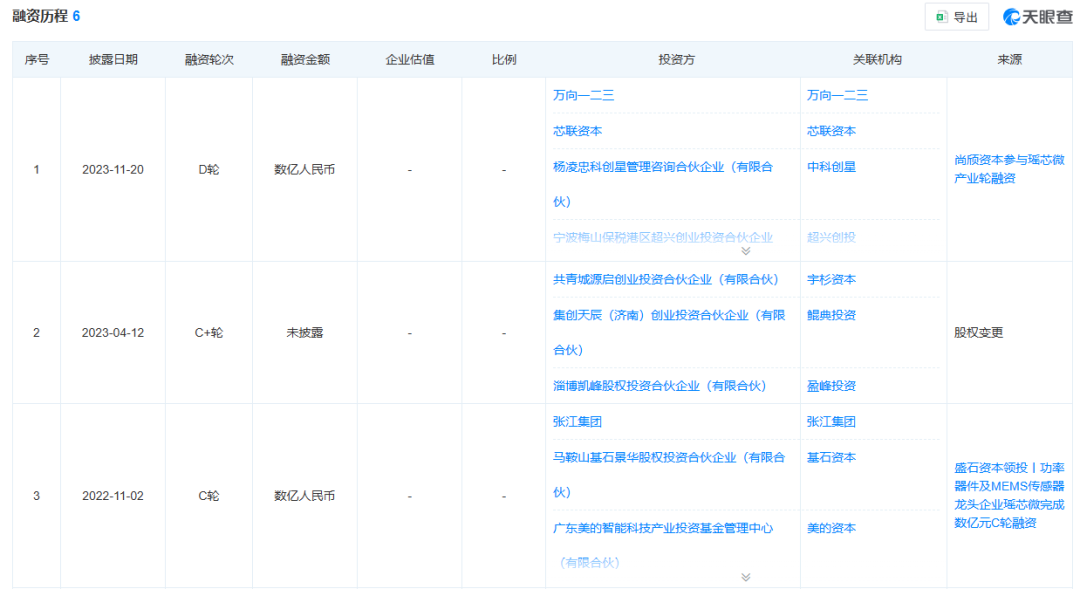Viewport: 1080px width, 589px height.
Task: Open 马鞍山基石景华股权投资合伙企业 link
Action: point(668,457)
